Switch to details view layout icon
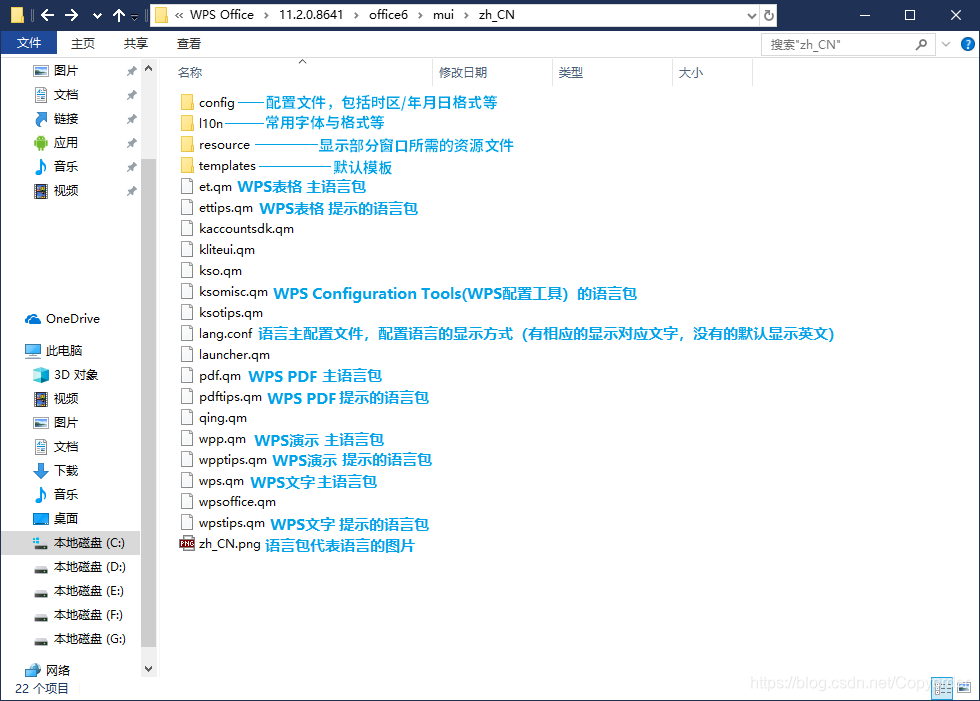980x701 pixels. [942, 689]
